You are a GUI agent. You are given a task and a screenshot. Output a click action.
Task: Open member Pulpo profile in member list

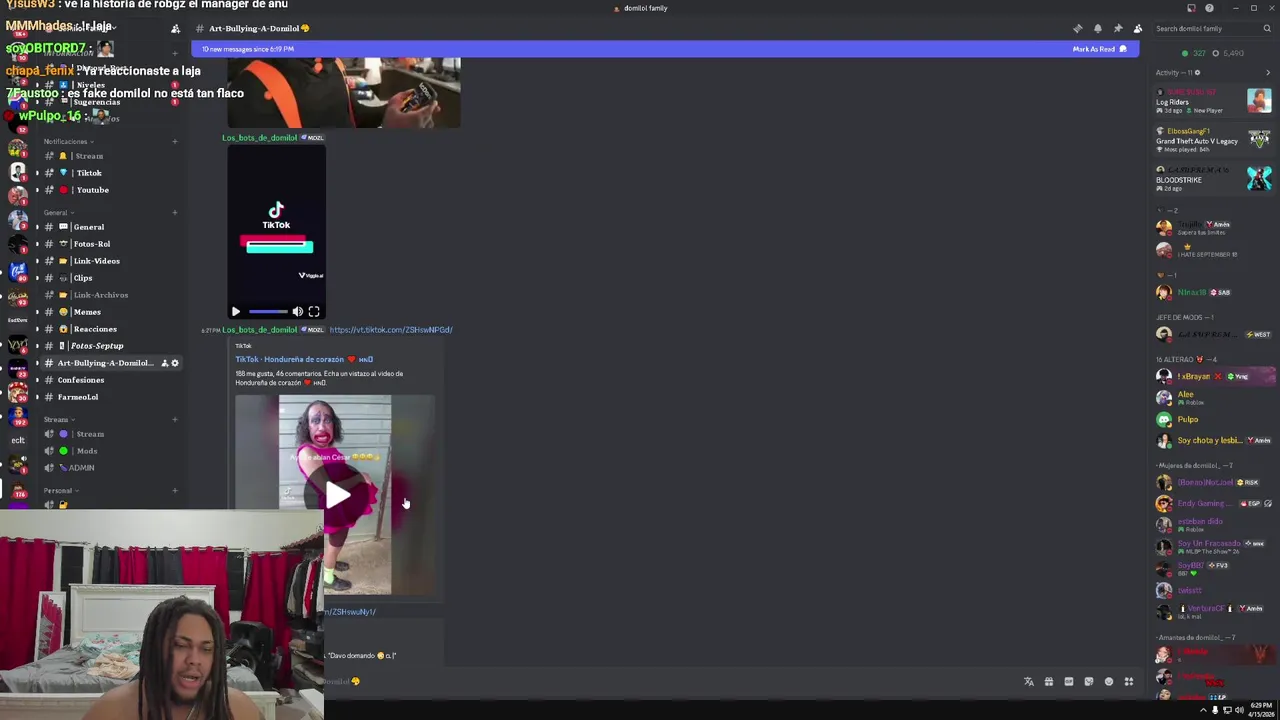click(x=1214, y=420)
